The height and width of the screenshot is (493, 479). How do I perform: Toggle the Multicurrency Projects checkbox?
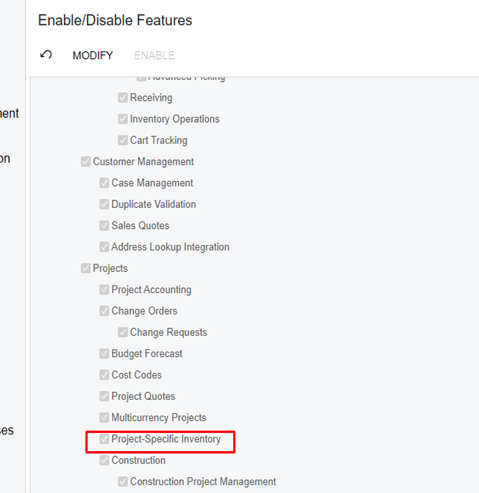tap(104, 418)
